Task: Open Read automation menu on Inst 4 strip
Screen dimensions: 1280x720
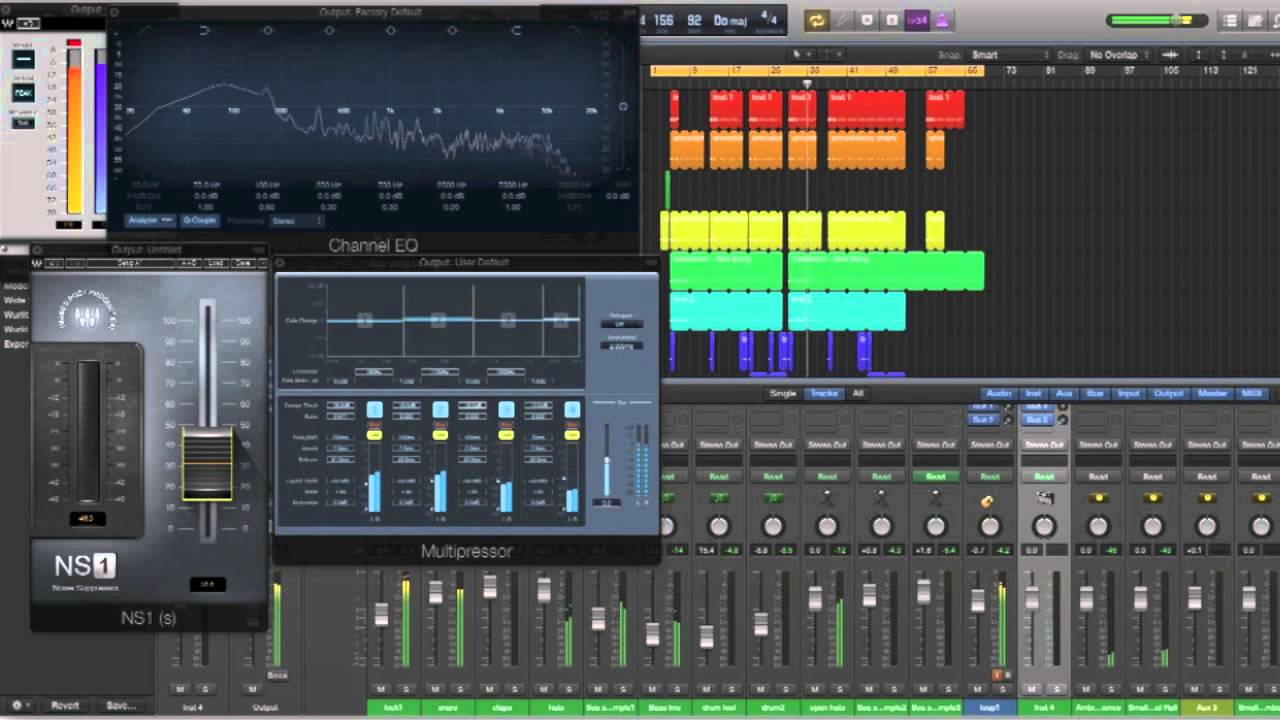Action: 1044,476
